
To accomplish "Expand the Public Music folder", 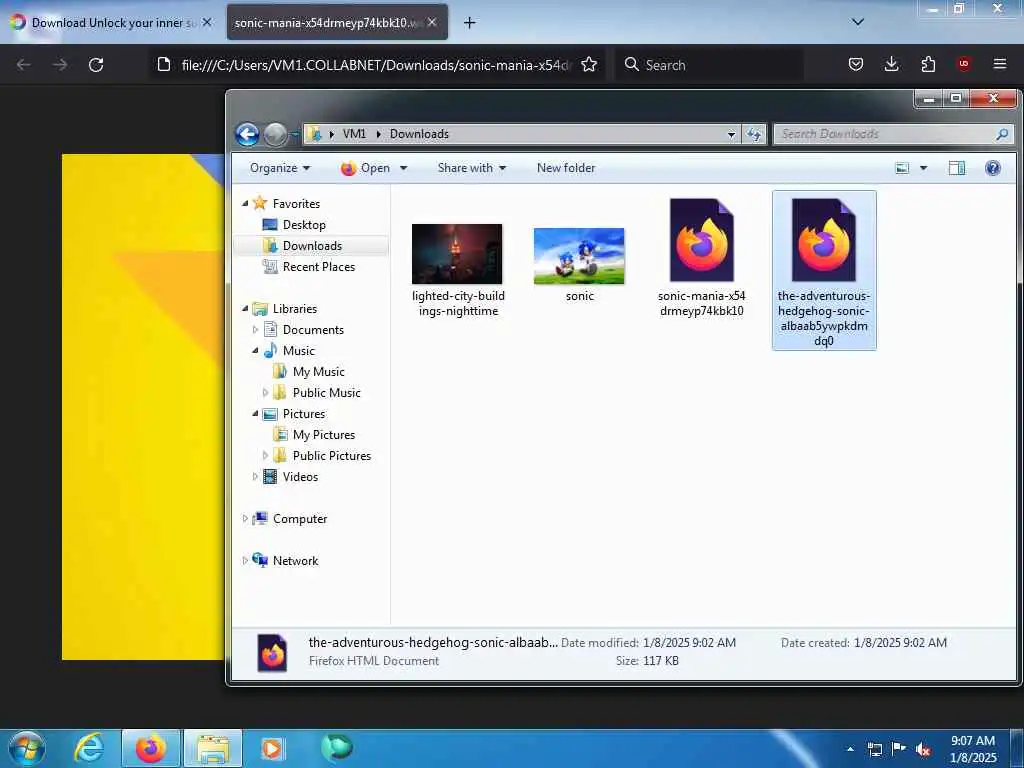I will [265, 392].
